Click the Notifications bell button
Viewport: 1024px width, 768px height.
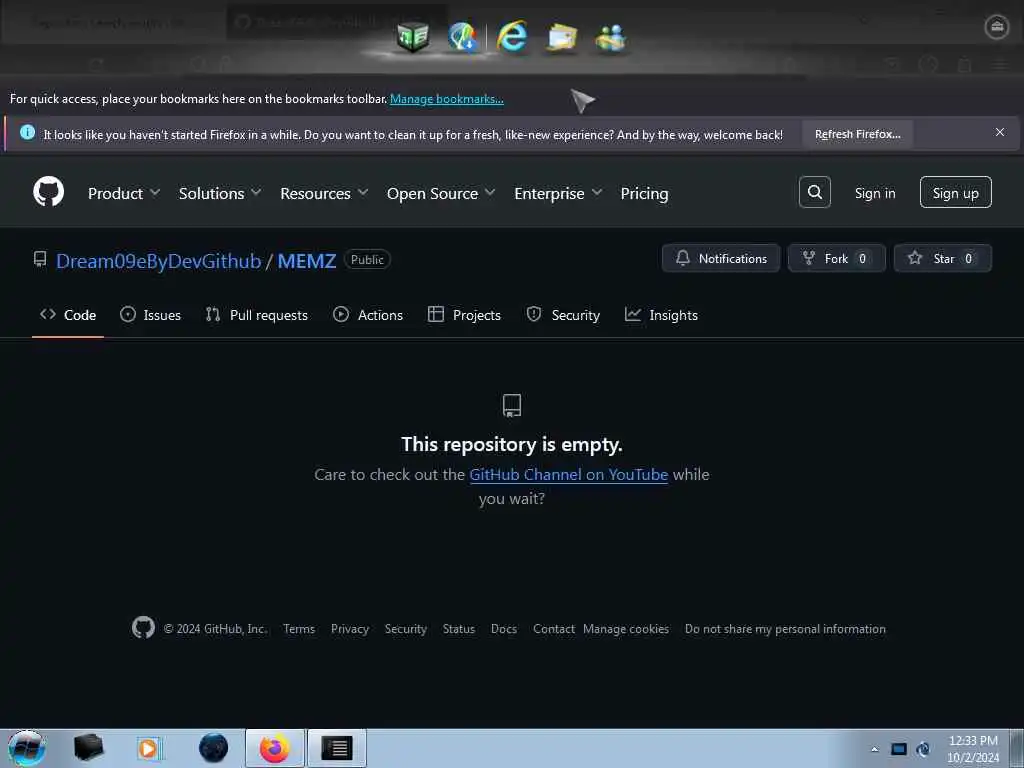point(721,259)
